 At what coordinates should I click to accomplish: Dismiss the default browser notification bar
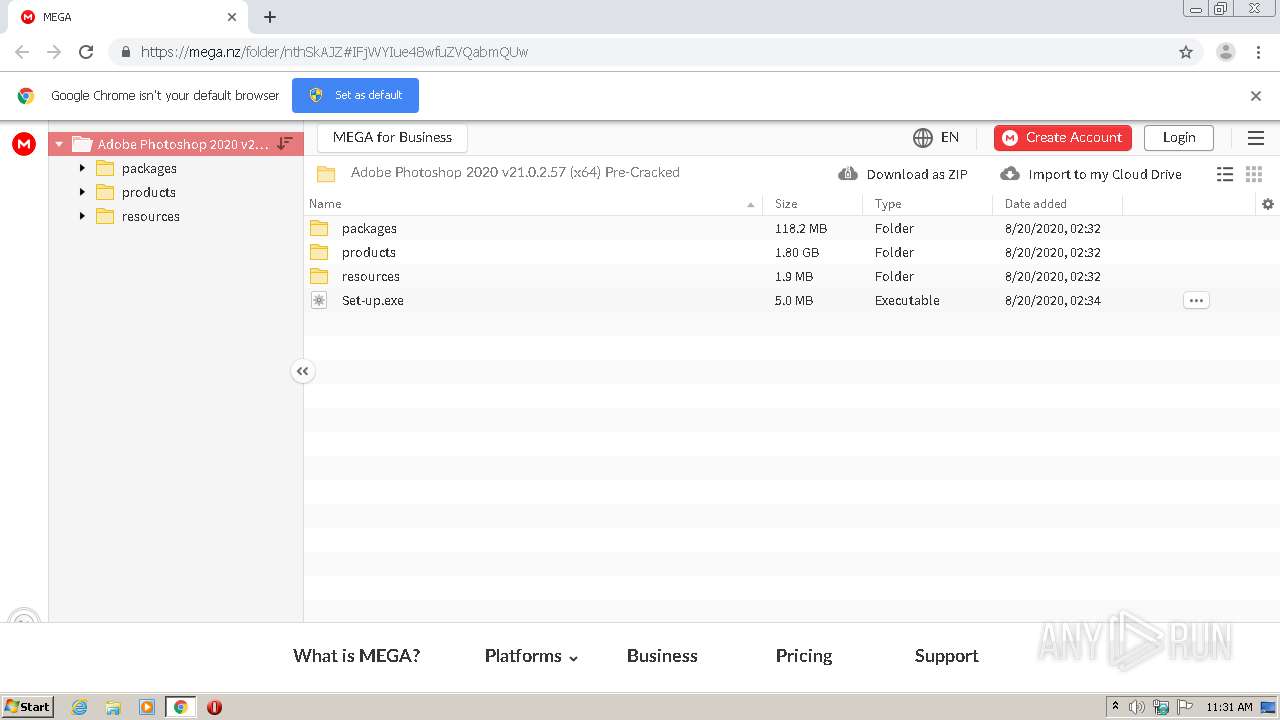pos(1256,96)
